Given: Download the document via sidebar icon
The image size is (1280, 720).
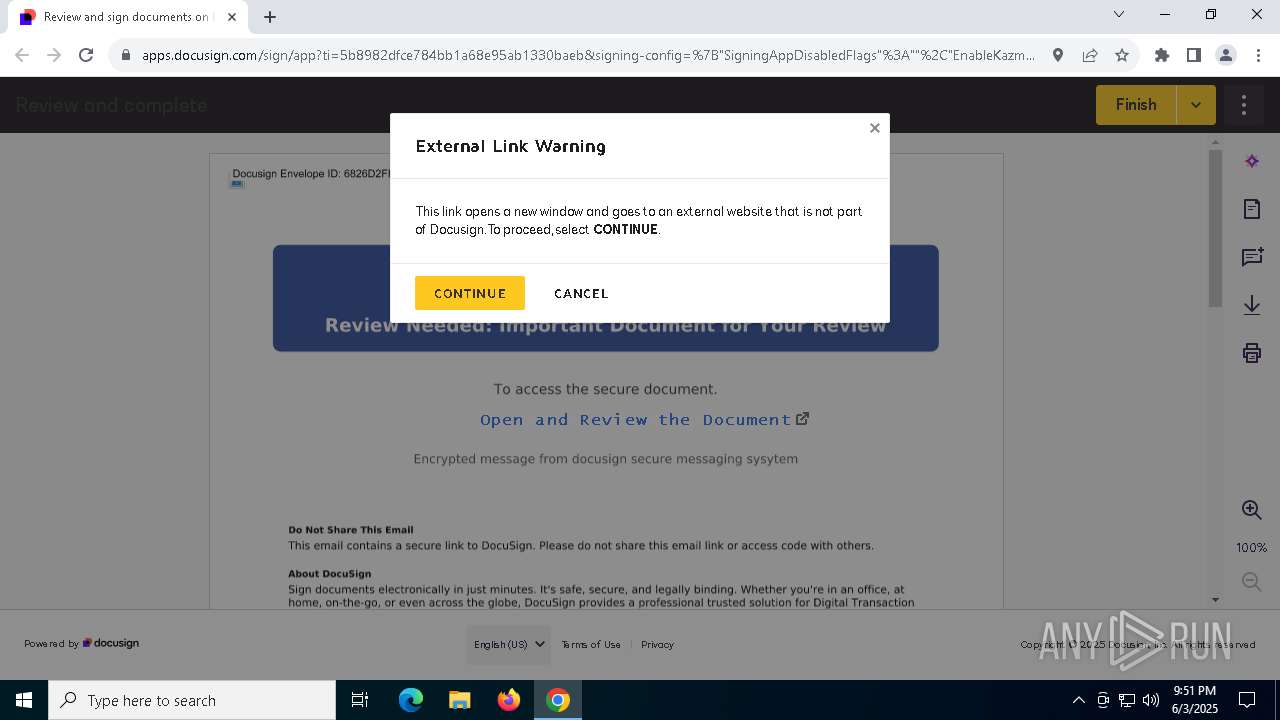Looking at the screenshot, I should pos(1252,305).
